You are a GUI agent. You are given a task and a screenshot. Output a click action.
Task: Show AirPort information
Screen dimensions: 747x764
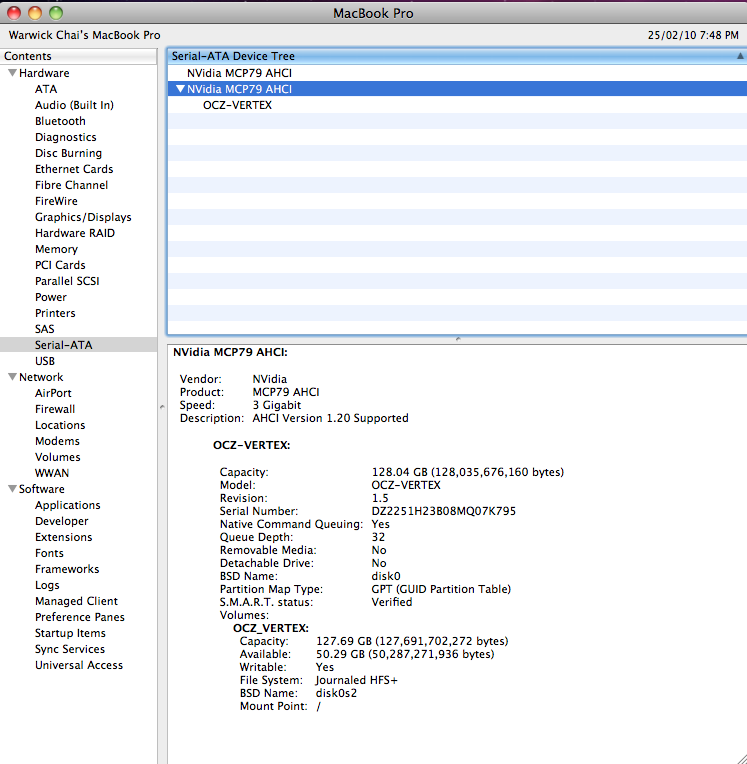(53, 393)
